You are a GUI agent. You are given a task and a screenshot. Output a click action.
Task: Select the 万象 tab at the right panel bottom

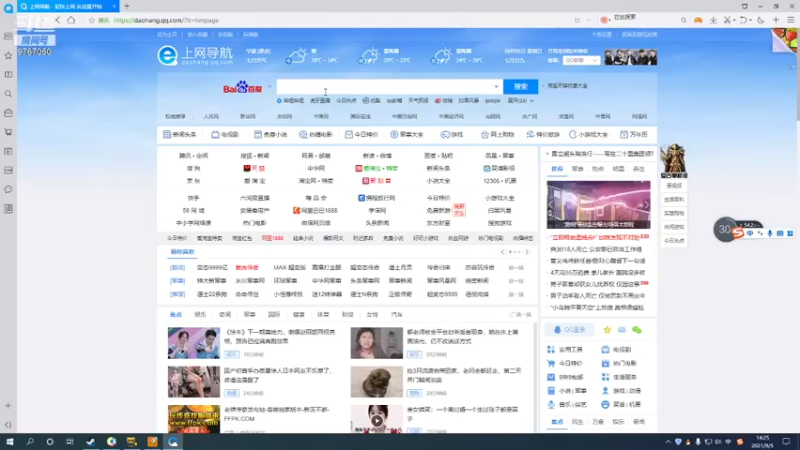(x=598, y=422)
